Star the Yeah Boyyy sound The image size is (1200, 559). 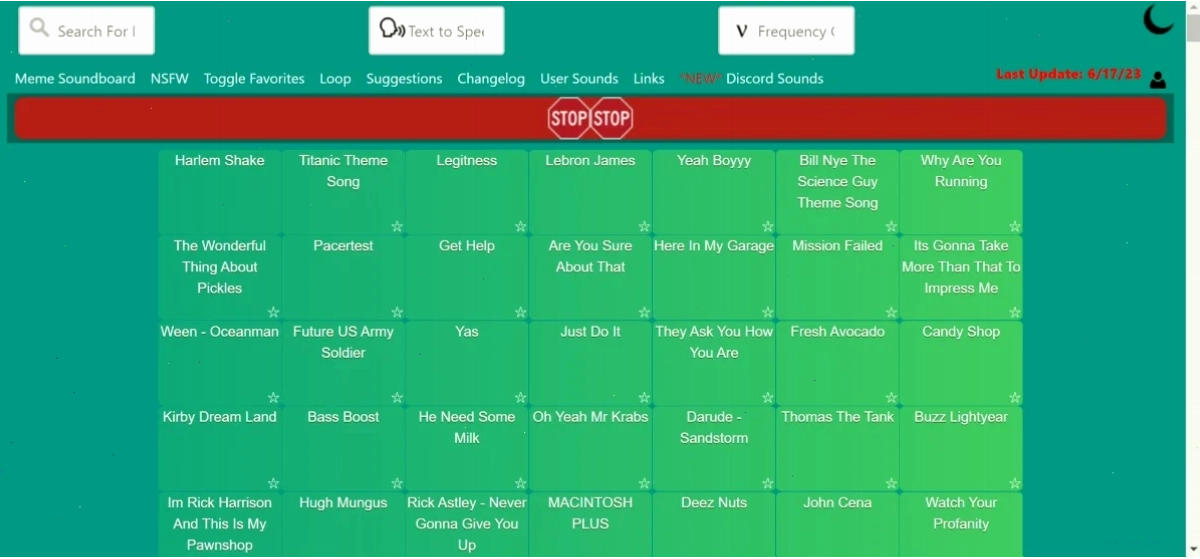[768, 227]
